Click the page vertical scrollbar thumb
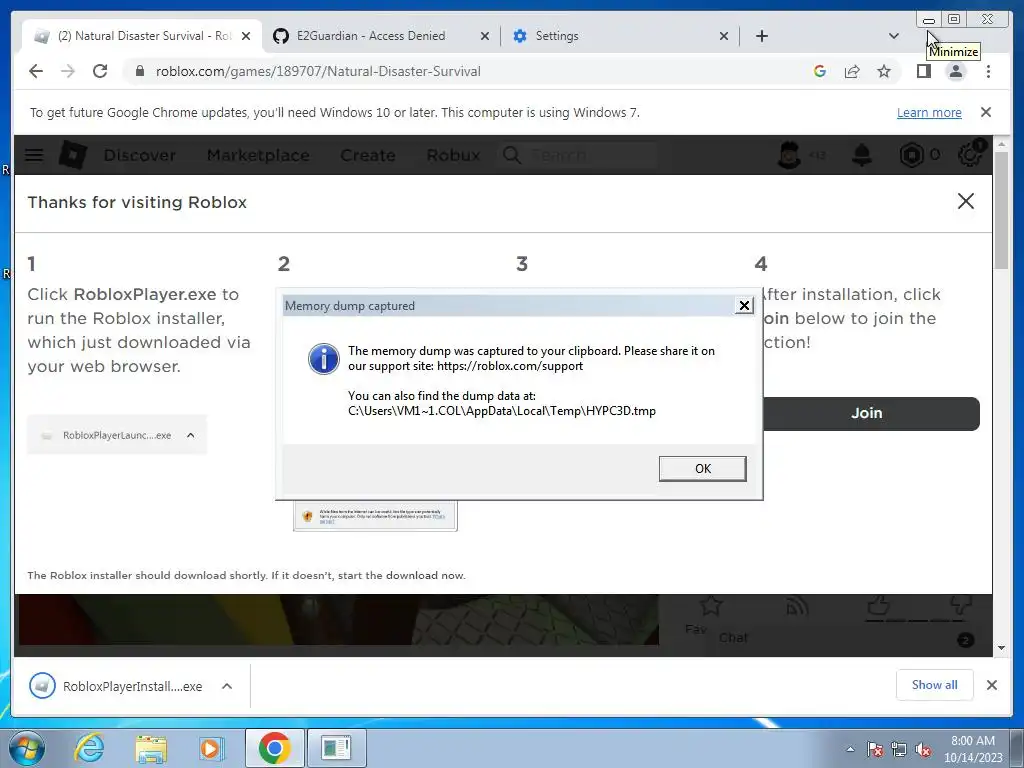Screen dimensions: 1024x768 pos(1002,209)
